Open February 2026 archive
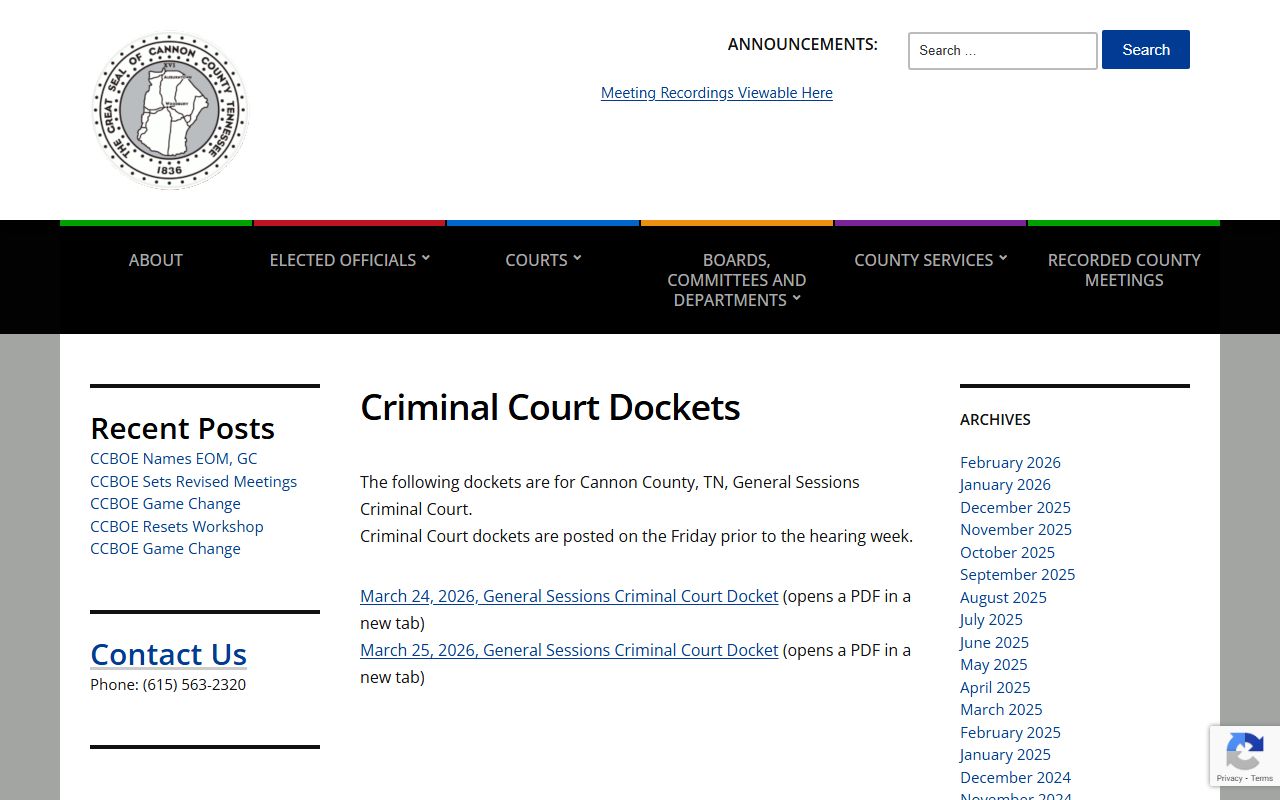 (x=1010, y=462)
